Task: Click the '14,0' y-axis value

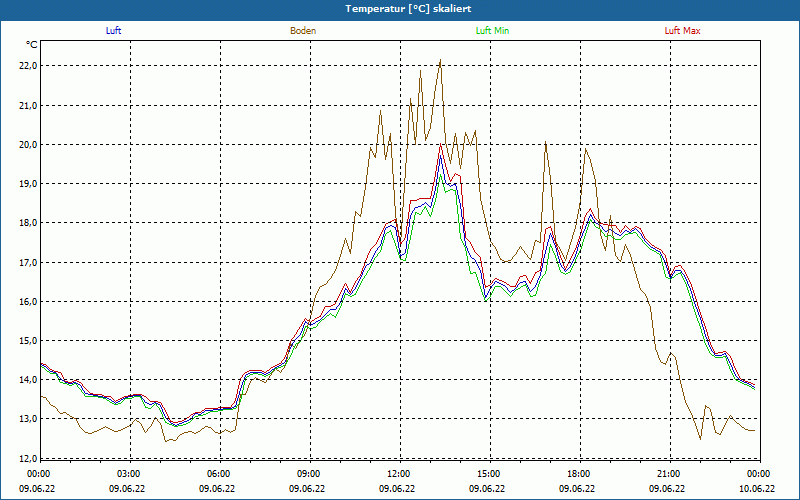Action: point(29,380)
